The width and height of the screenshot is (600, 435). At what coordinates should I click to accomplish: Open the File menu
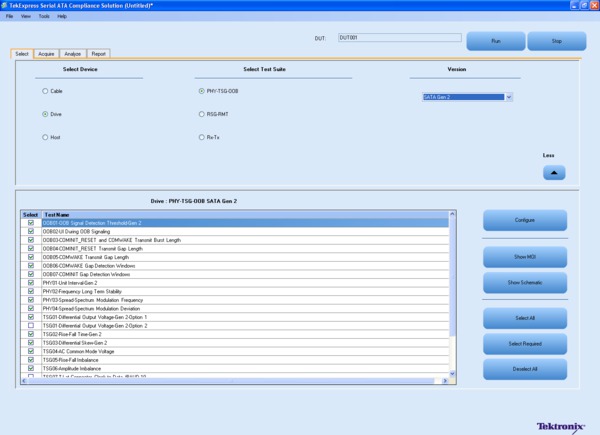9,16
